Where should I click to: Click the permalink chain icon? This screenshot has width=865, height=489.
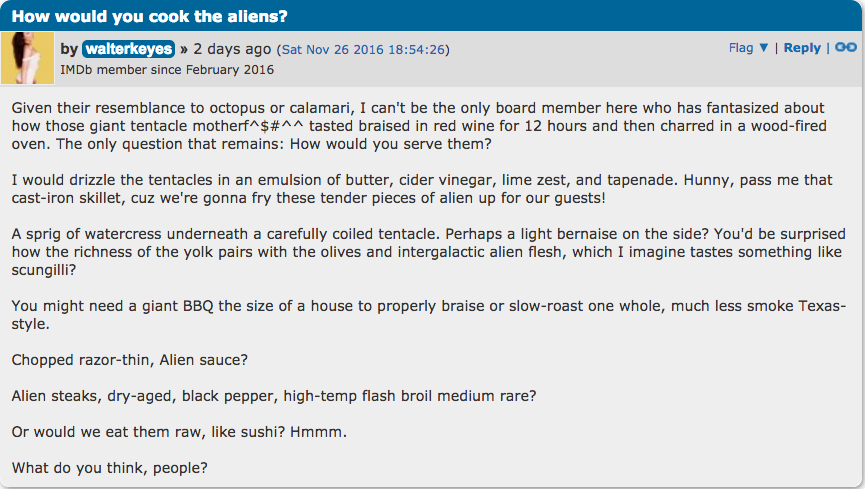[x=846, y=47]
